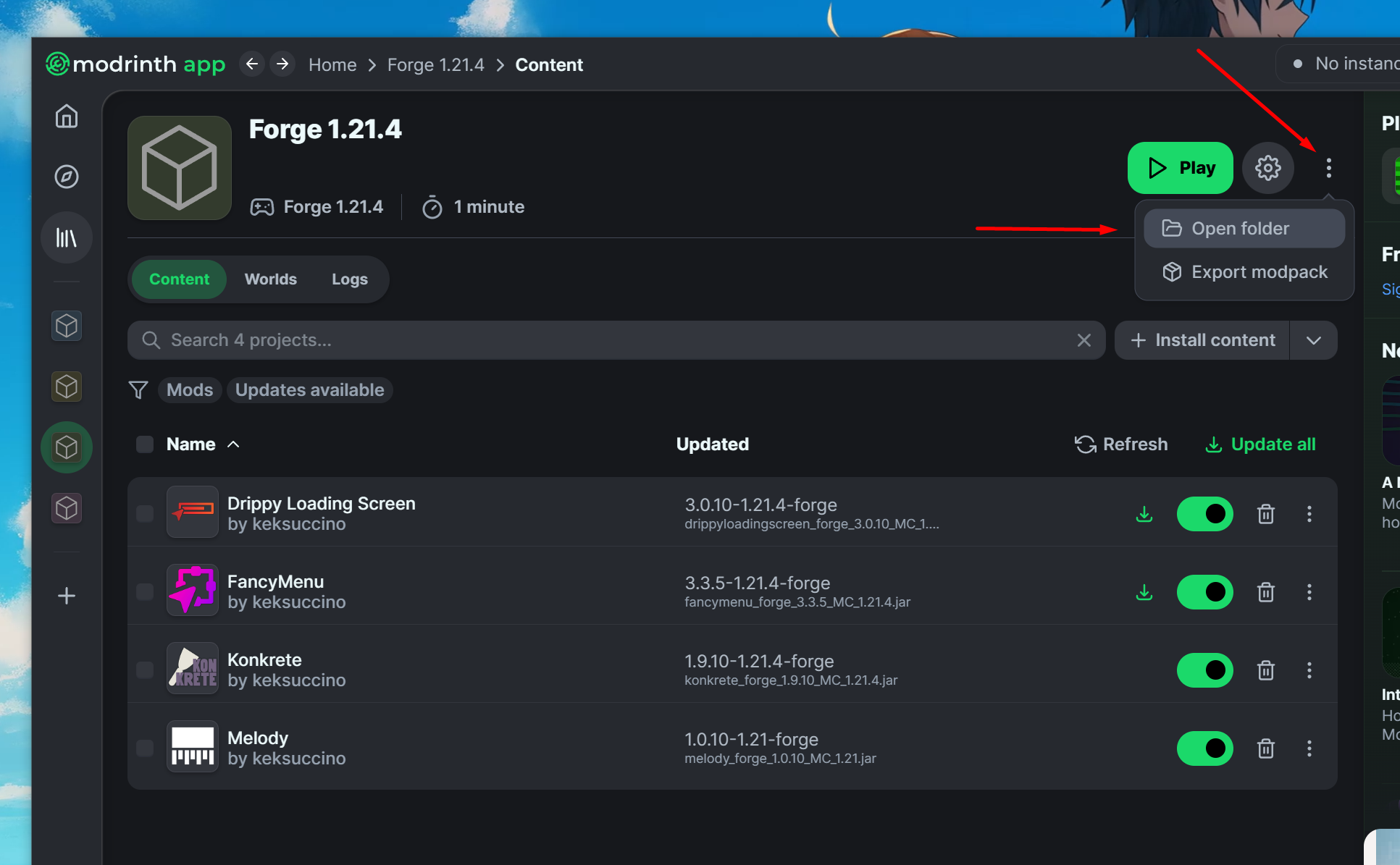Go to the Home sidebar icon
1400x865 pixels.
67,117
